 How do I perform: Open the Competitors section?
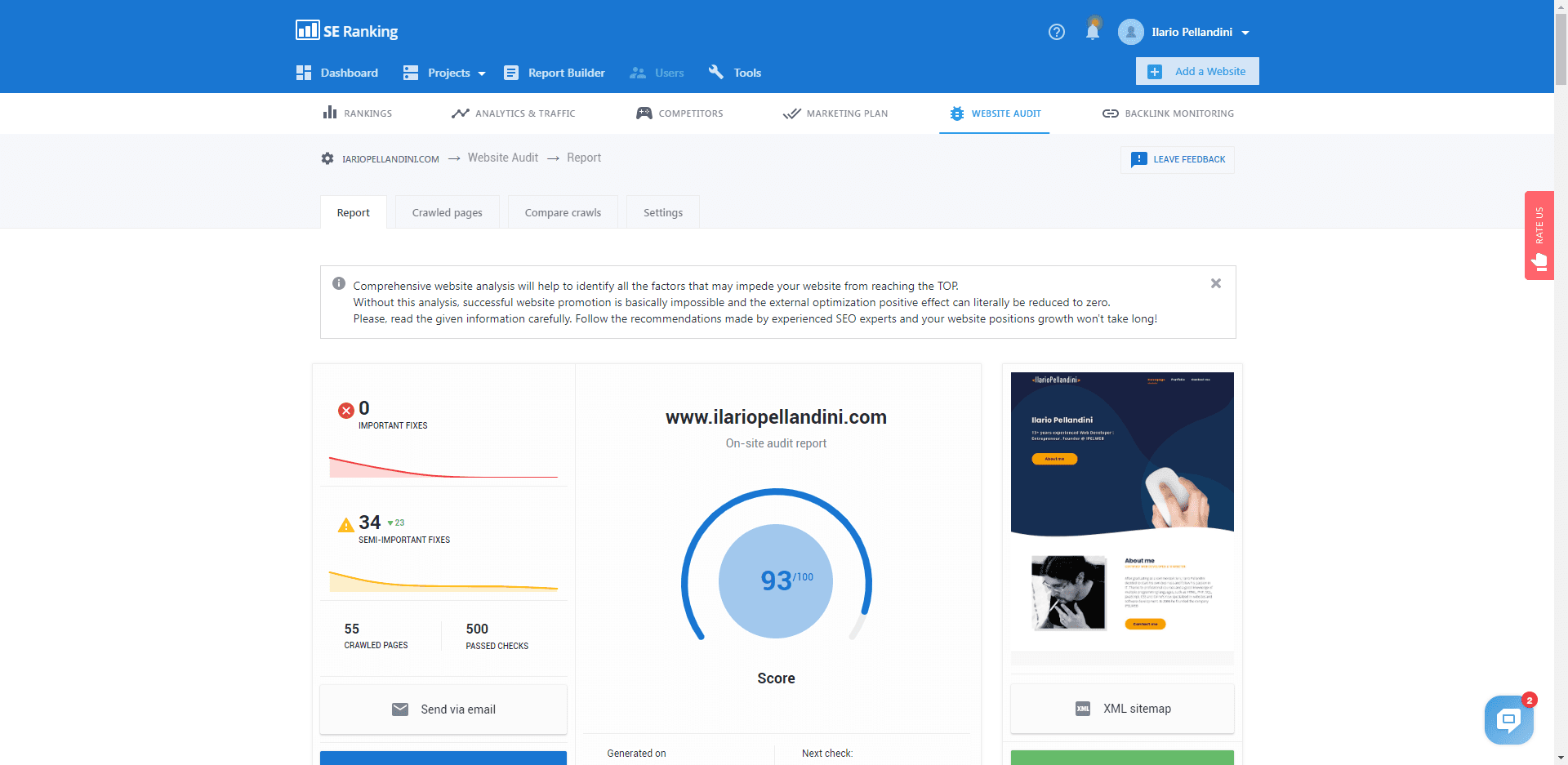point(679,113)
